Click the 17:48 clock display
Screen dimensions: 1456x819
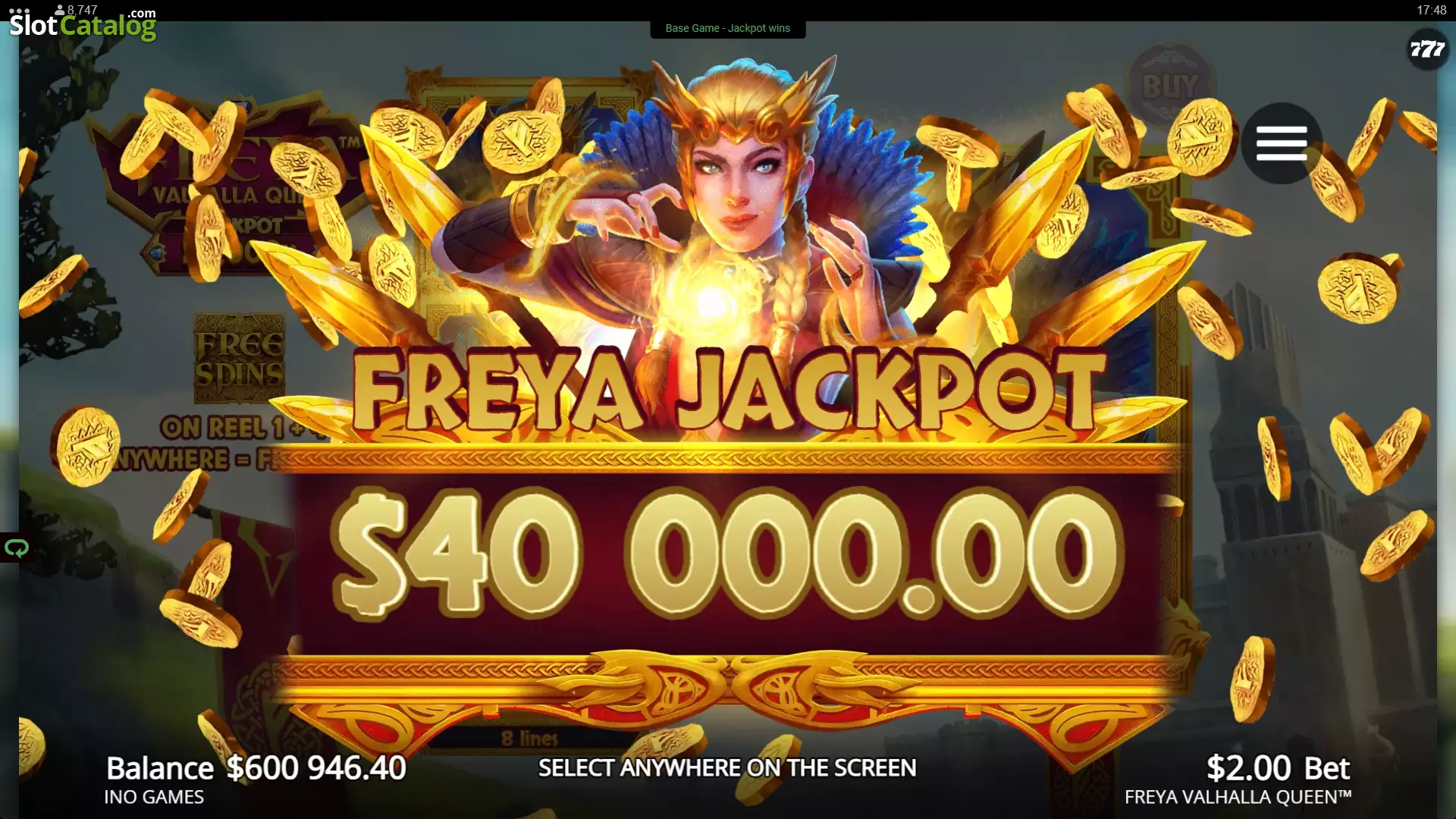[1432, 10]
